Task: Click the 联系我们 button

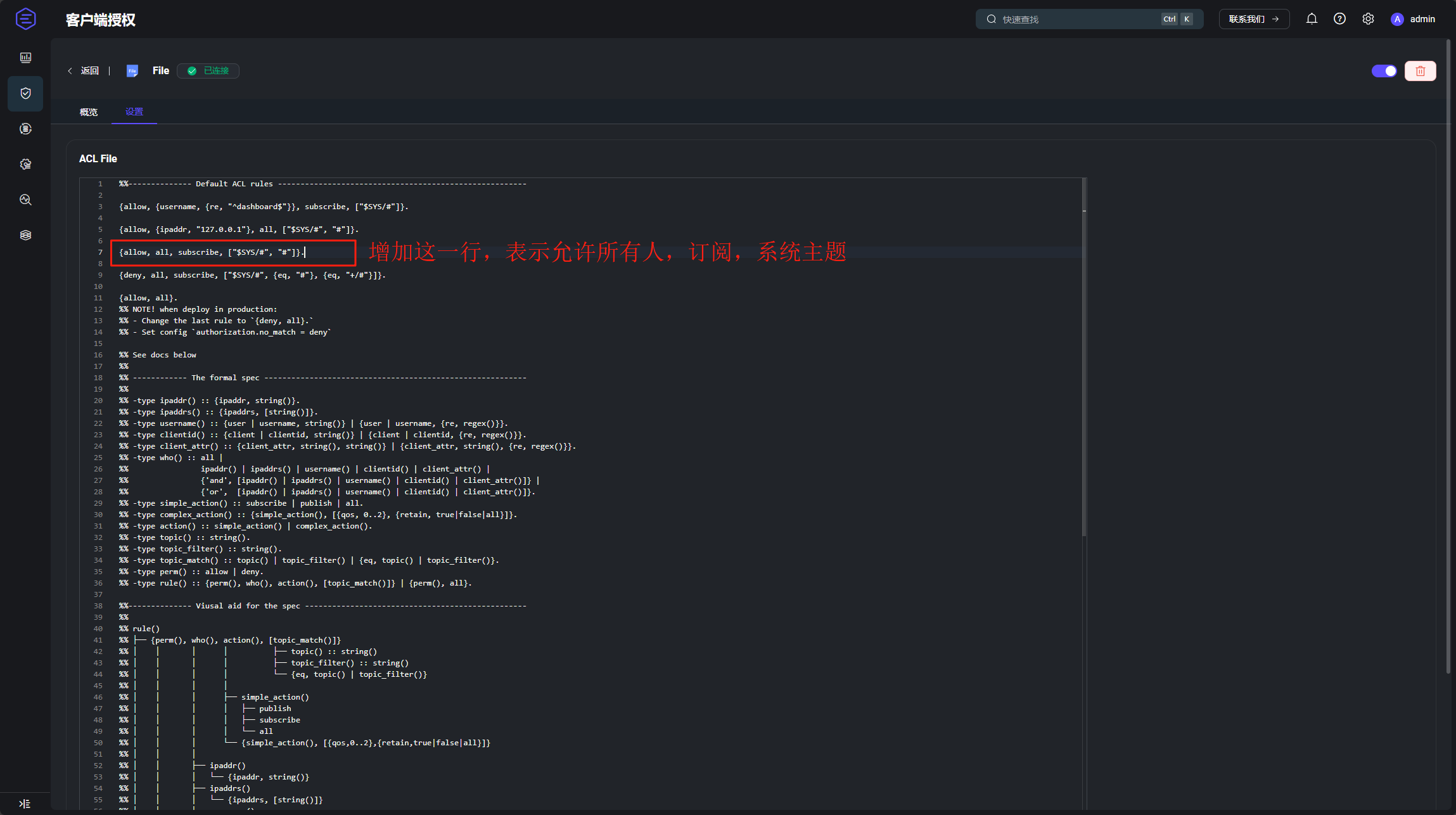Action: click(x=1253, y=19)
